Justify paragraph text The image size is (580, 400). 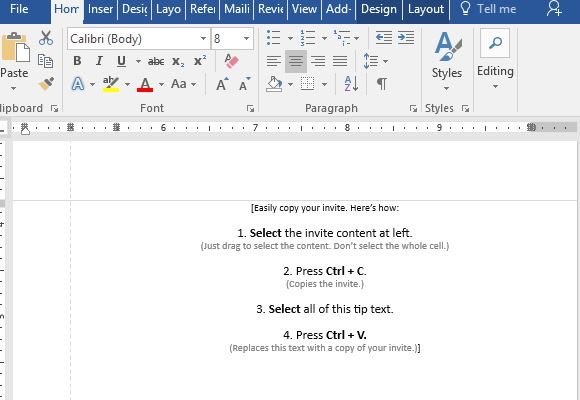(x=340, y=61)
